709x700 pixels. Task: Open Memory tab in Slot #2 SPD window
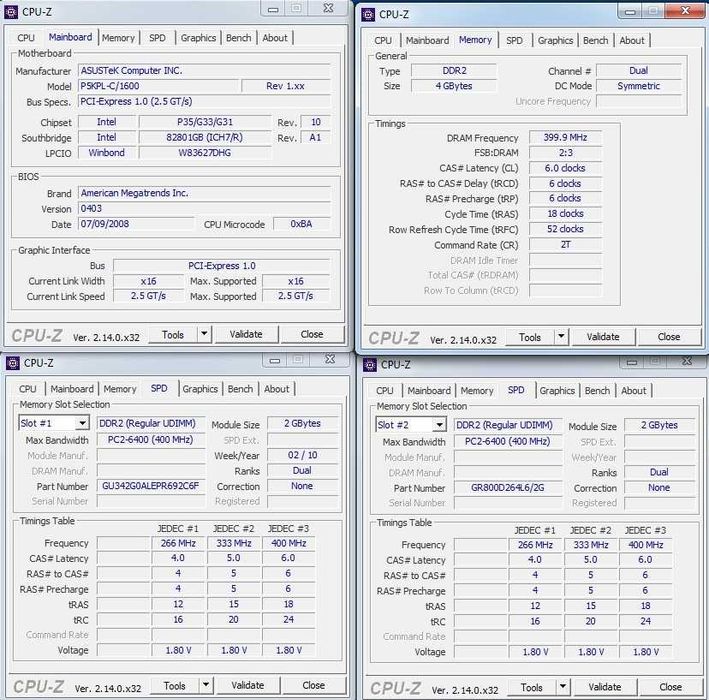click(x=477, y=391)
